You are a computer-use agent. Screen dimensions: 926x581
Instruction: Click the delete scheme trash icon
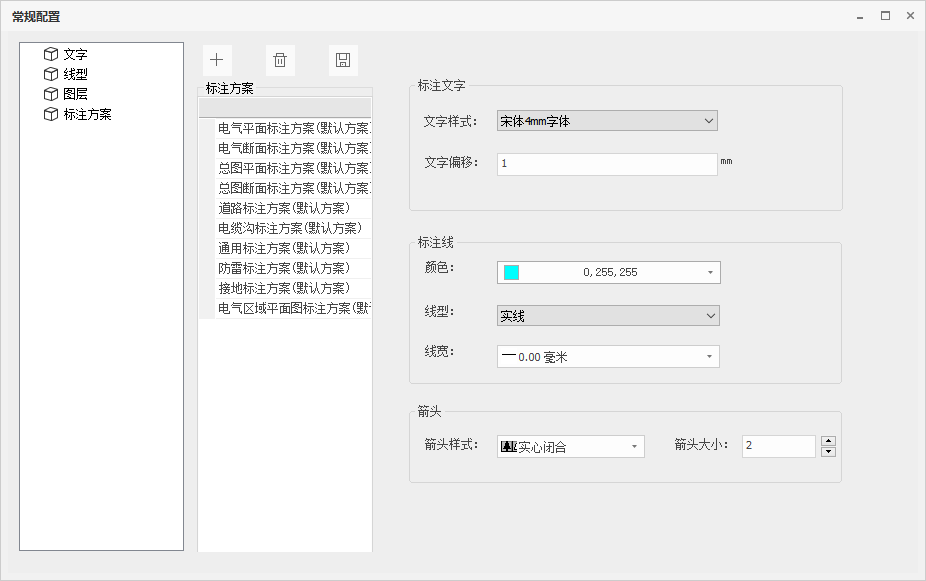(x=280, y=60)
